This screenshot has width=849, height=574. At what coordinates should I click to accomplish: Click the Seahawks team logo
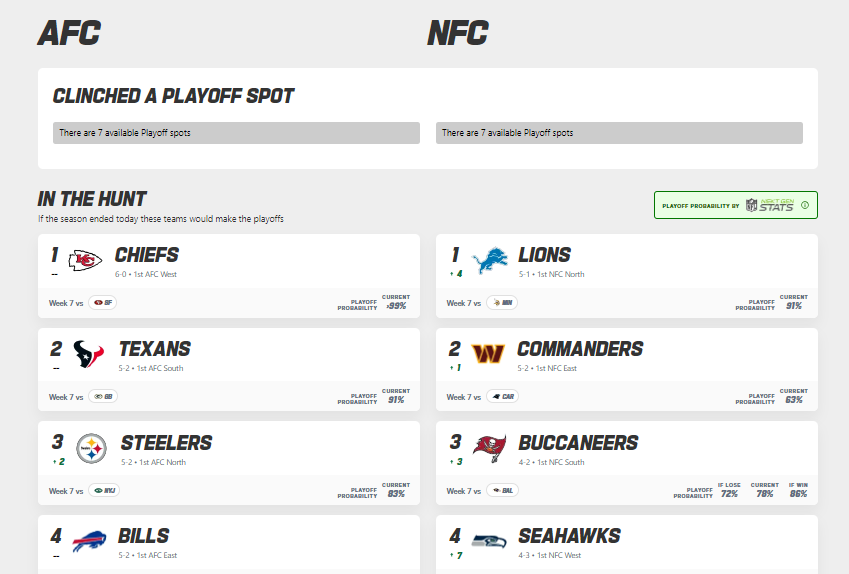pyautogui.click(x=489, y=541)
